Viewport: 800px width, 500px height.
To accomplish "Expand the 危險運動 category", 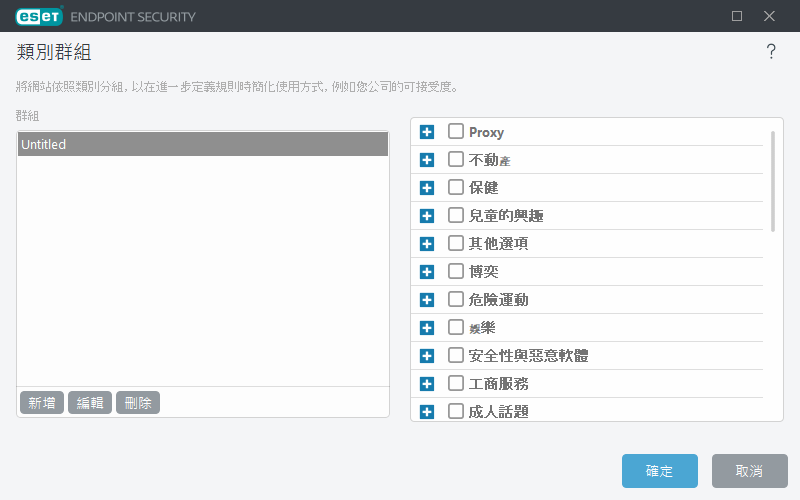I will pyautogui.click(x=427, y=300).
